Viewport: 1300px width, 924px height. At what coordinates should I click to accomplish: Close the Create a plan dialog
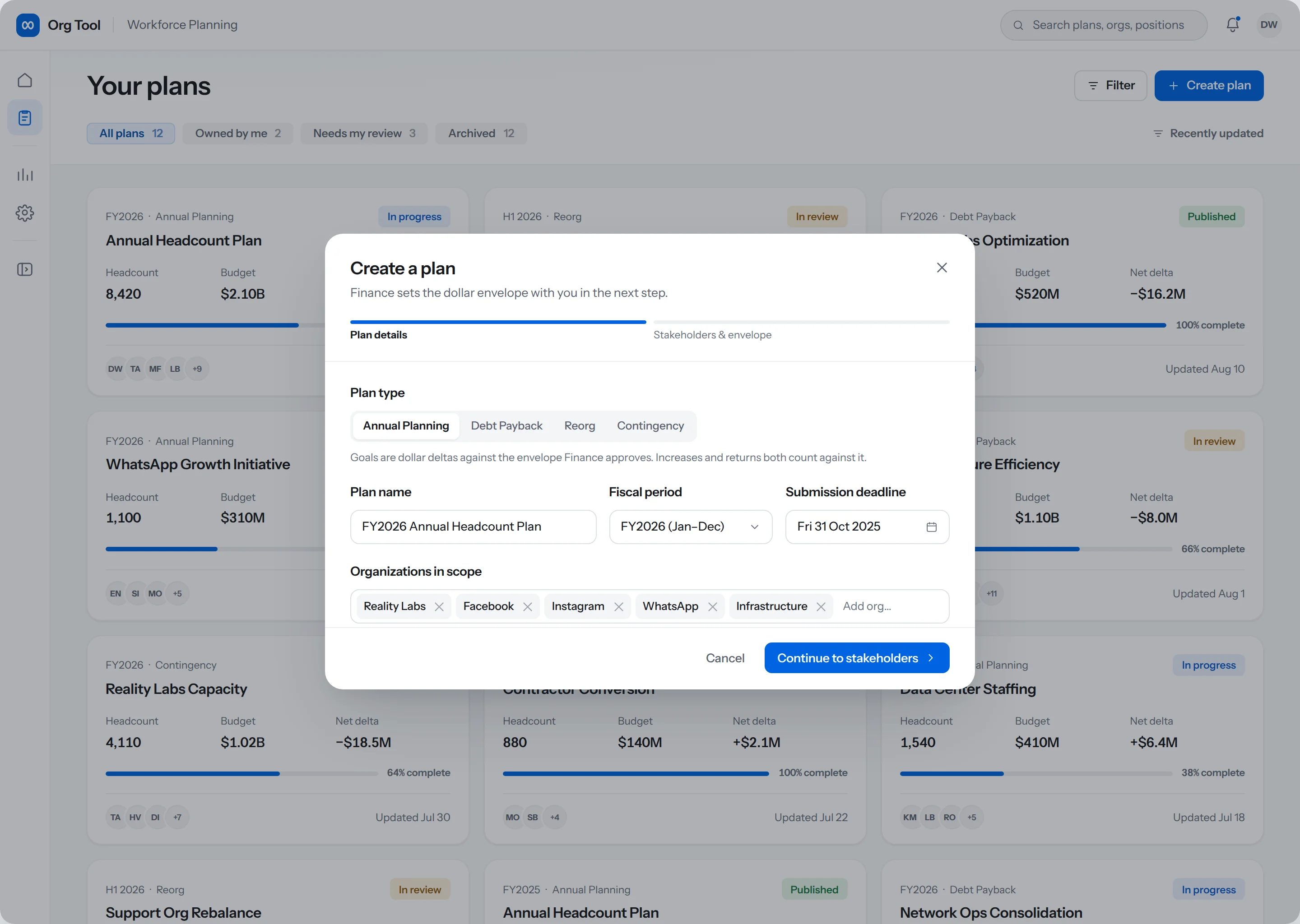coord(942,268)
